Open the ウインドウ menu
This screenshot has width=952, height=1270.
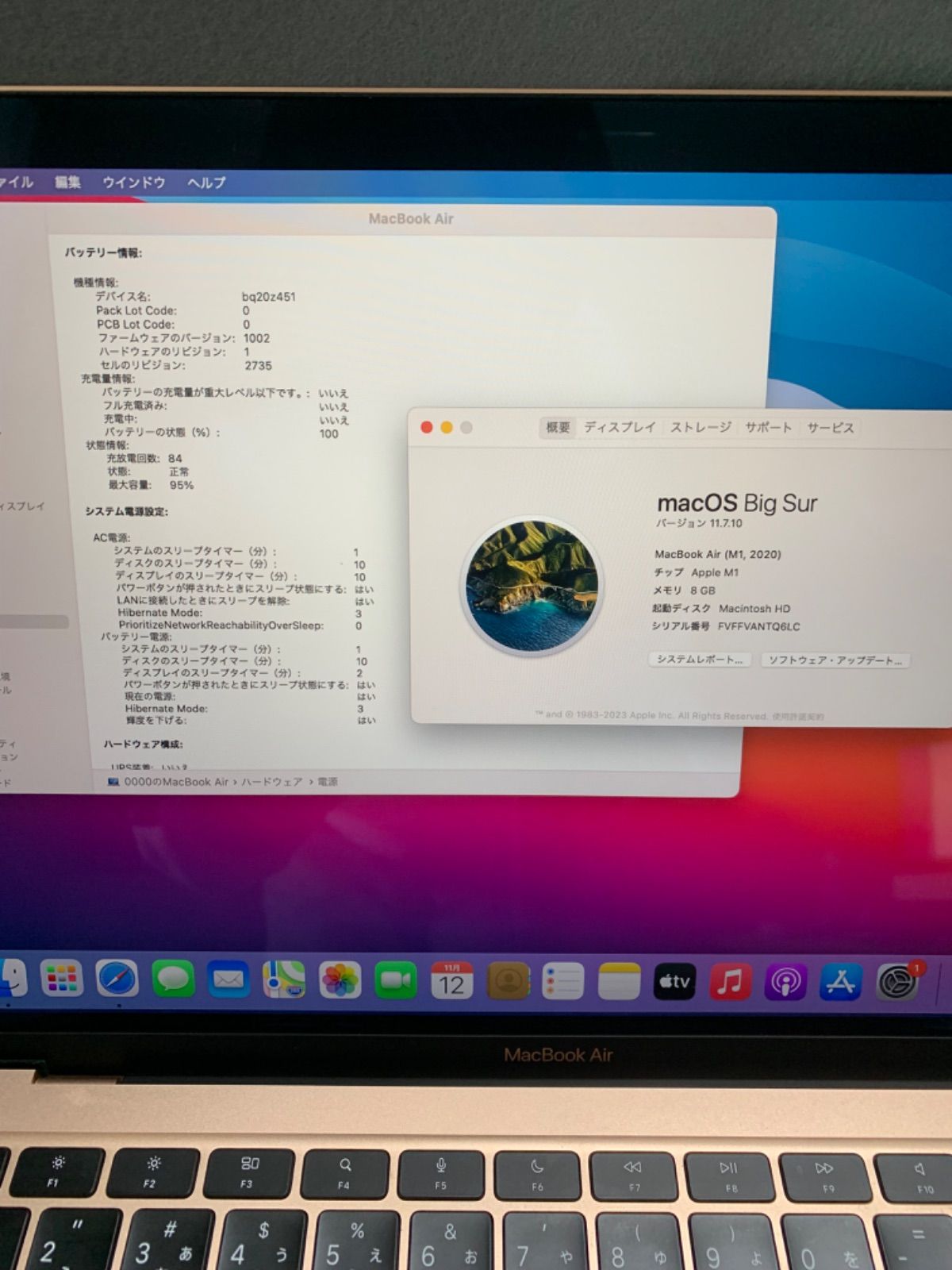[x=133, y=182]
